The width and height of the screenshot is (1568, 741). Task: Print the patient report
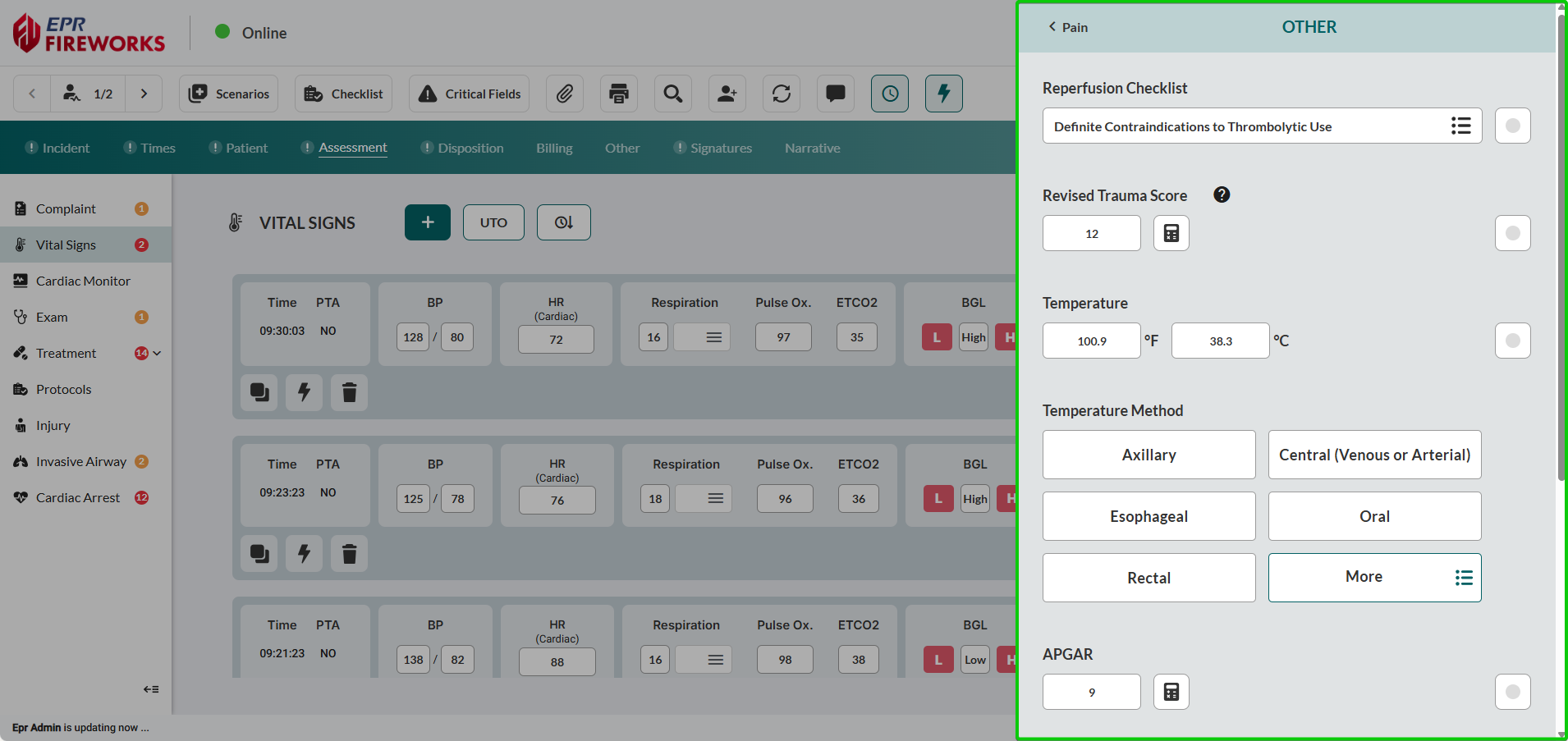(618, 93)
